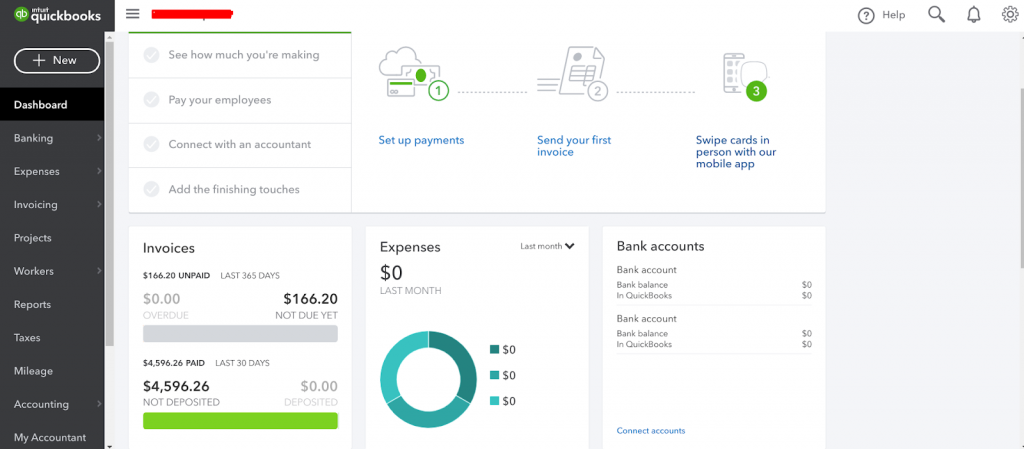Click the mobile app step 3 illustration
This screenshot has height=449, width=1024.
(x=744, y=75)
